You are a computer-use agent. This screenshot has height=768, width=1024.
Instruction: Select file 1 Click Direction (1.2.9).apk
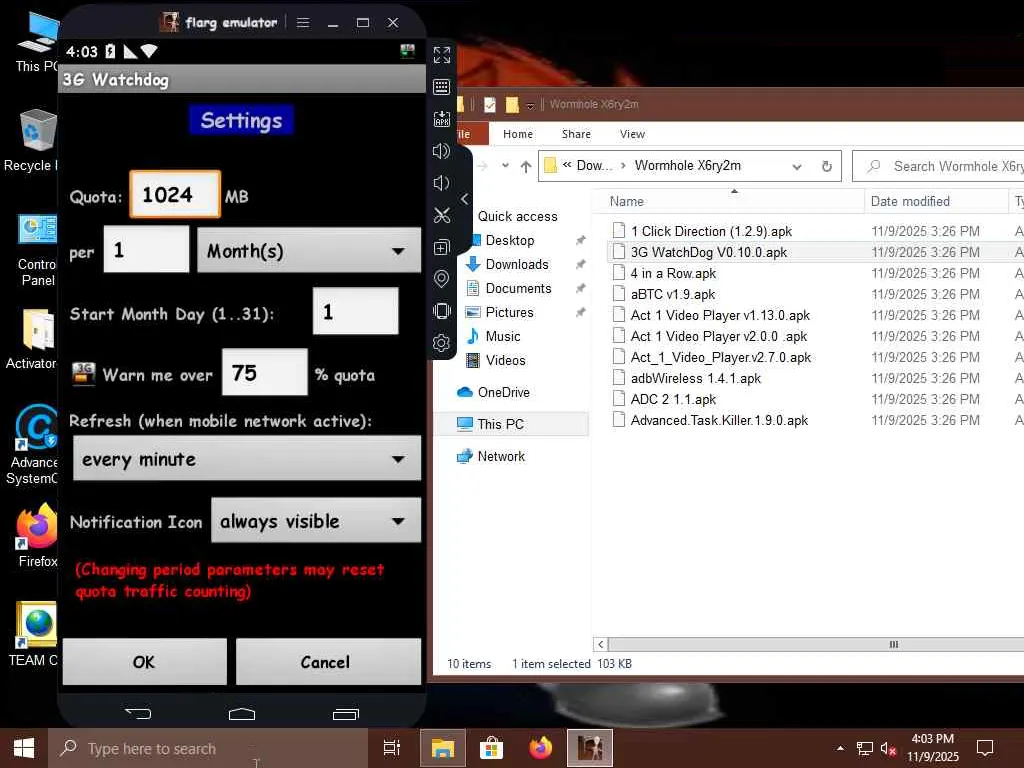pos(711,231)
